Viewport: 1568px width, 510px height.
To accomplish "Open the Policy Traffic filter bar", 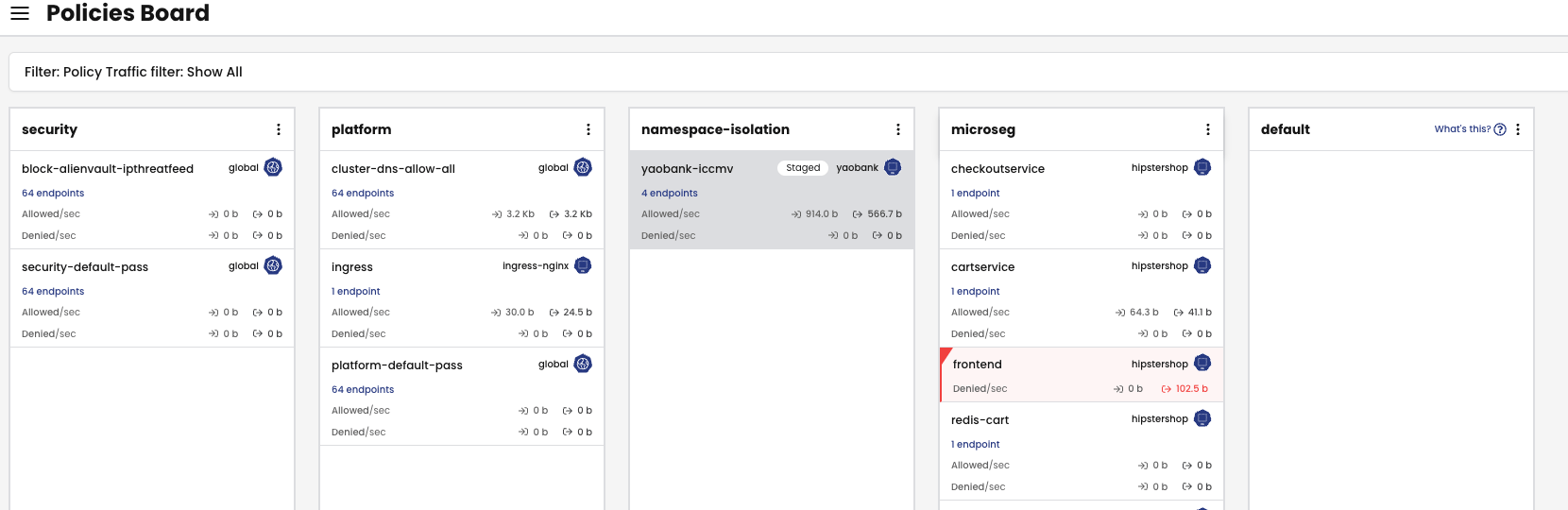I will pos(789,72).
